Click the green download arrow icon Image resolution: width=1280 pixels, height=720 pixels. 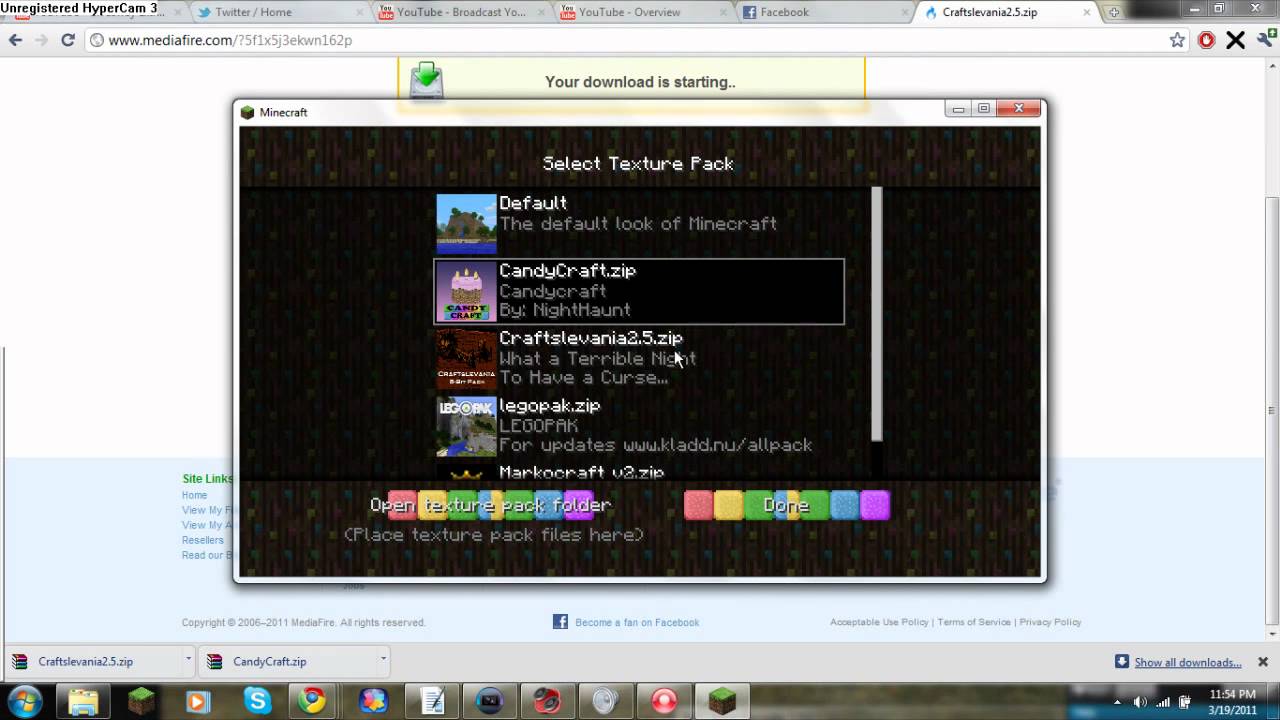(x=426, y=80)
